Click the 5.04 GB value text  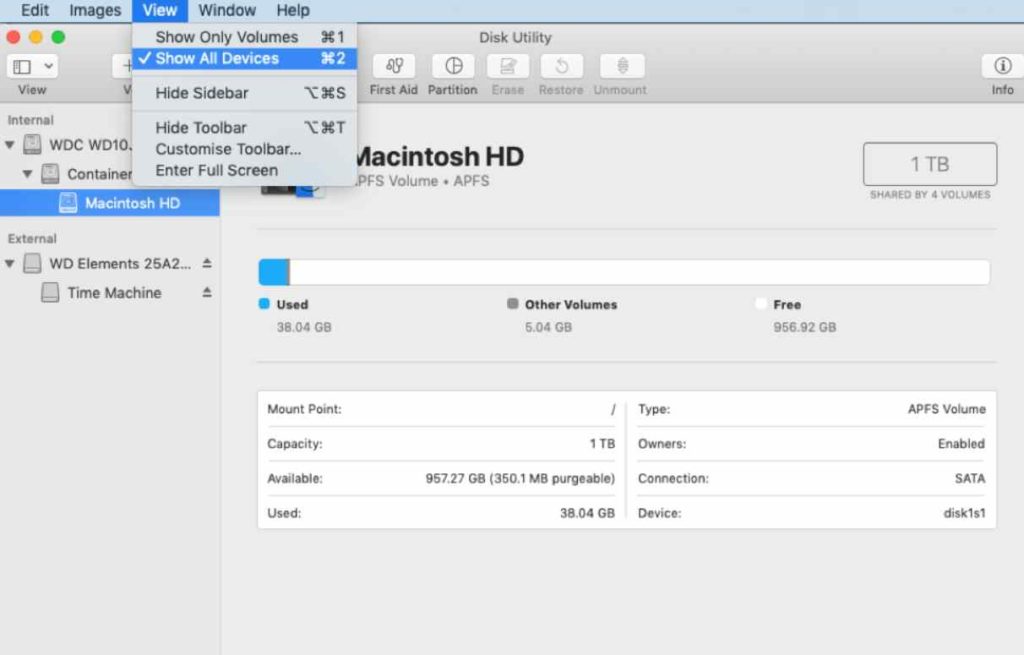548,327
